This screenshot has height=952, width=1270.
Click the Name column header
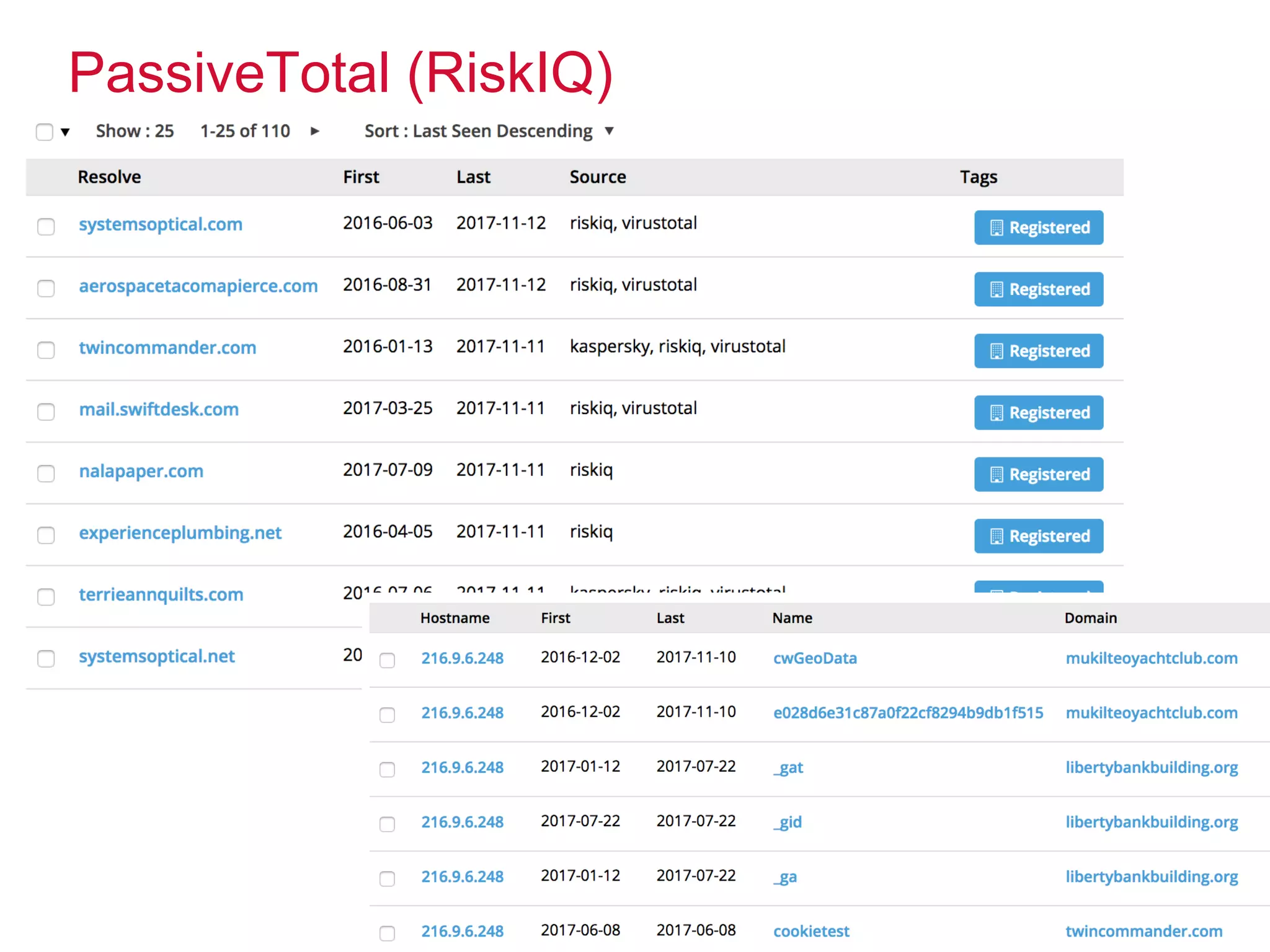pyautogui.click(x=793, y=618)
